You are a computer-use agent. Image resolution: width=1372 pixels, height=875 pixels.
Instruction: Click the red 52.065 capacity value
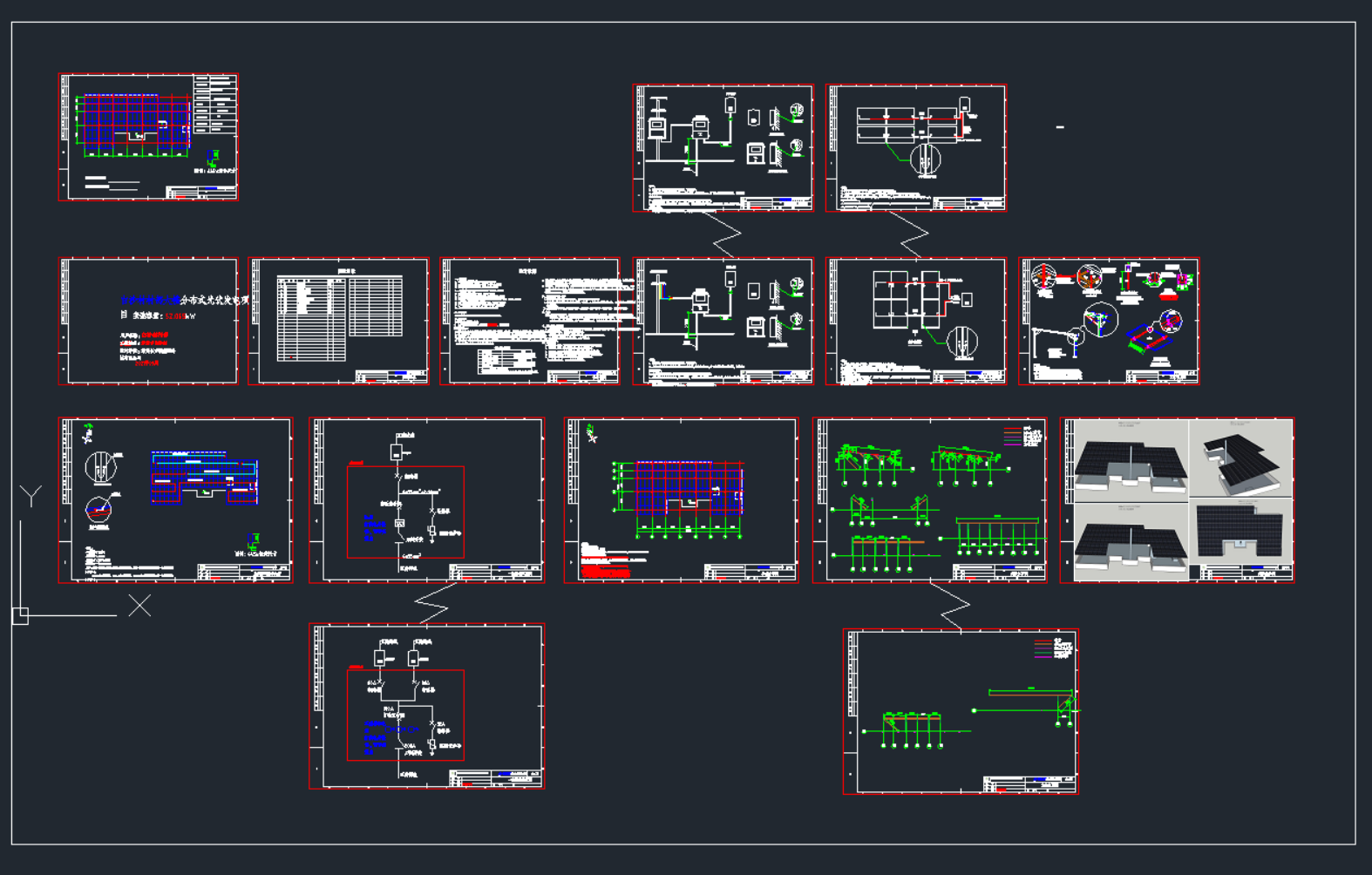pyautogui.click(x=175, y=315)
